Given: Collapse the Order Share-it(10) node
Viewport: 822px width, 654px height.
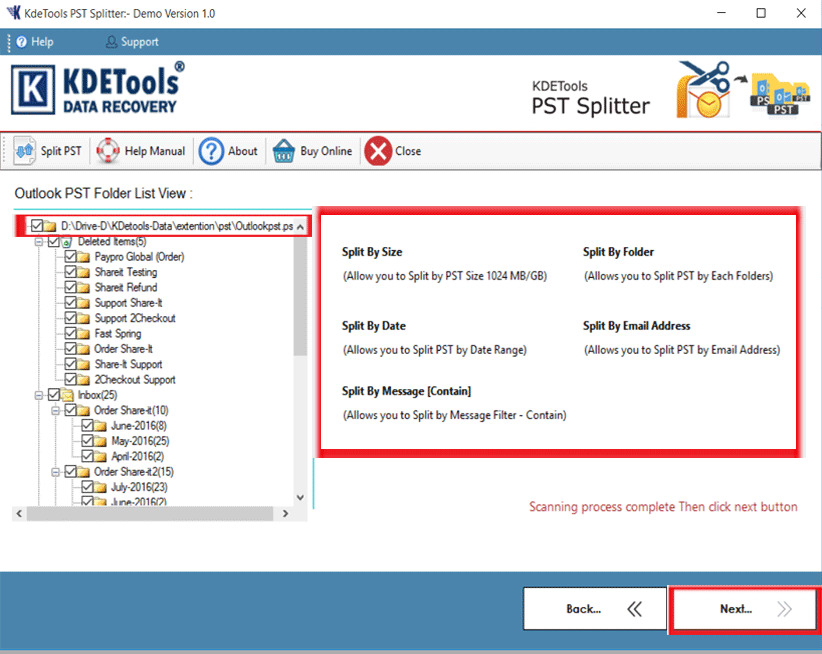Looking at the screenshot, I should pyautogui.click(x=56, y=411).
